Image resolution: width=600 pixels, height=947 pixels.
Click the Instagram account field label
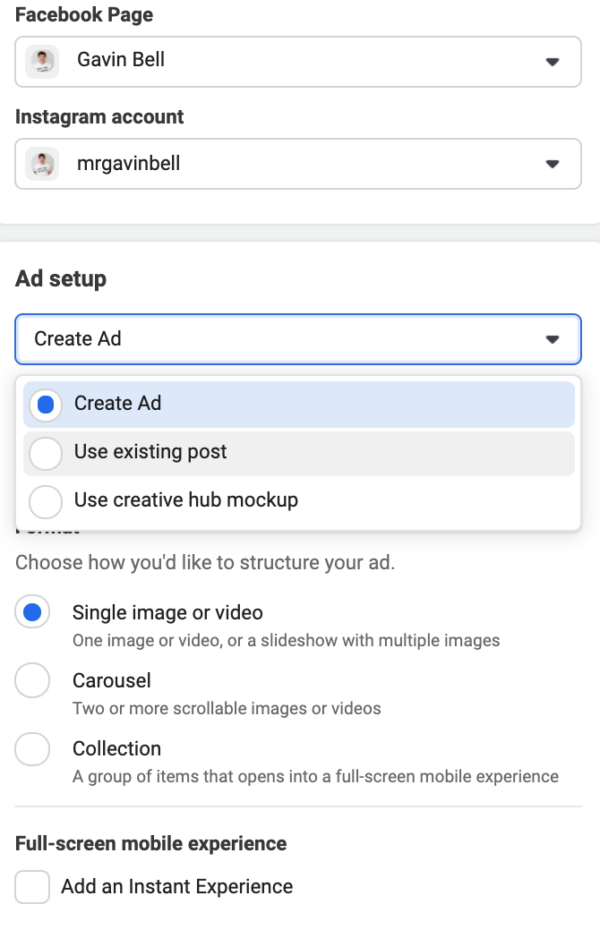pyautogui.click(x=99, y=117)
